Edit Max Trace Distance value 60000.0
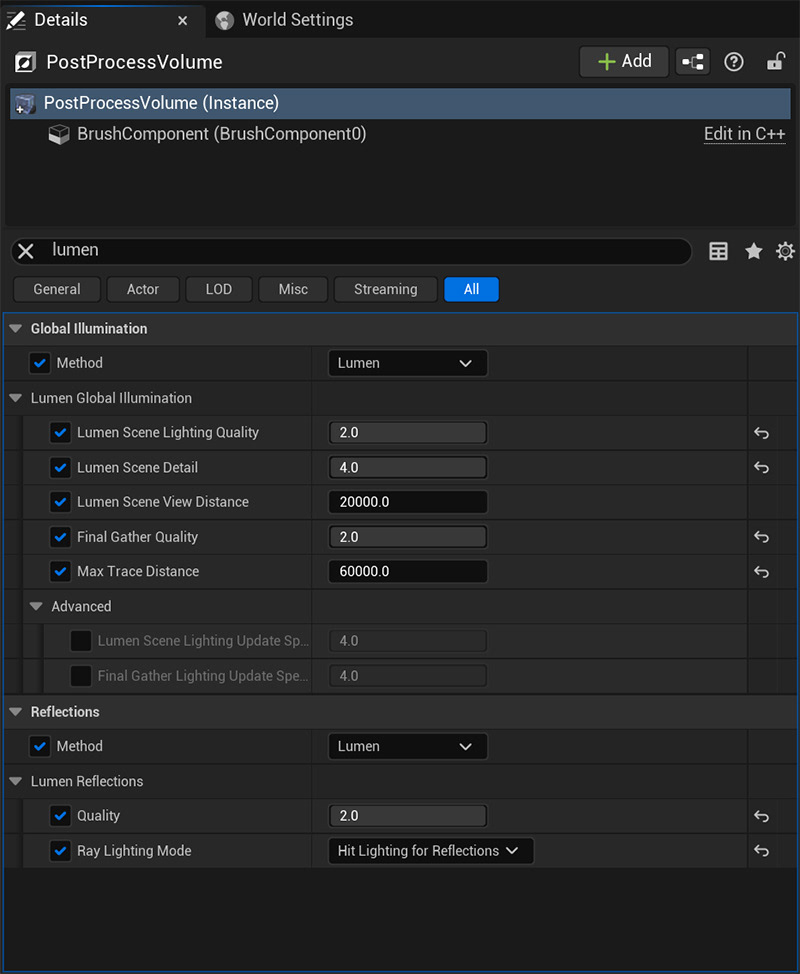This screenshot has height=974, width=800. pos(407,572)
